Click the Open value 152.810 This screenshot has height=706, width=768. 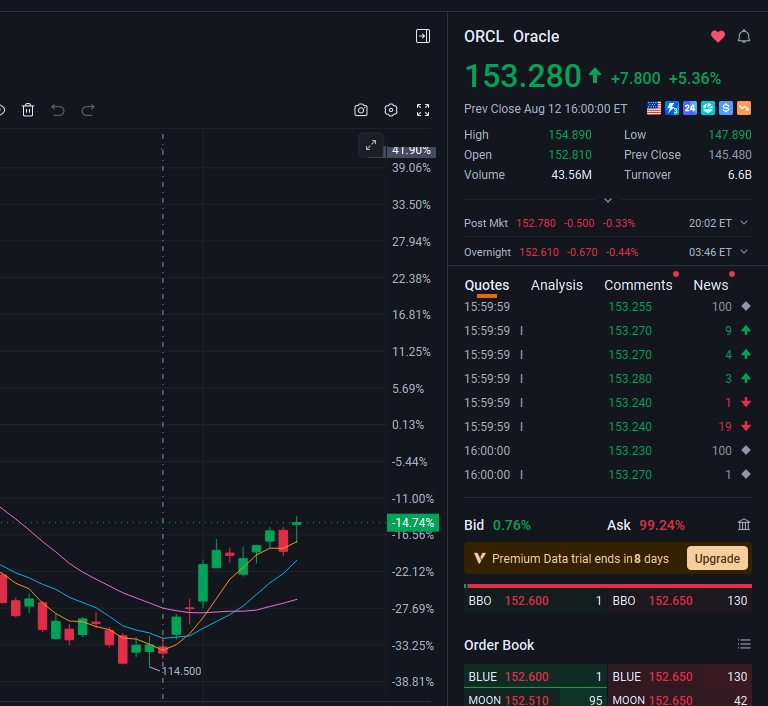coord(570,155)
